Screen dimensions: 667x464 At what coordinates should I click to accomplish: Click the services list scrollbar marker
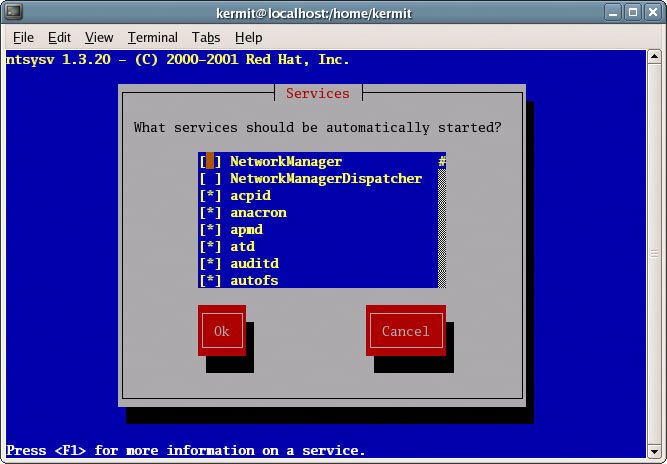(441, 162)
